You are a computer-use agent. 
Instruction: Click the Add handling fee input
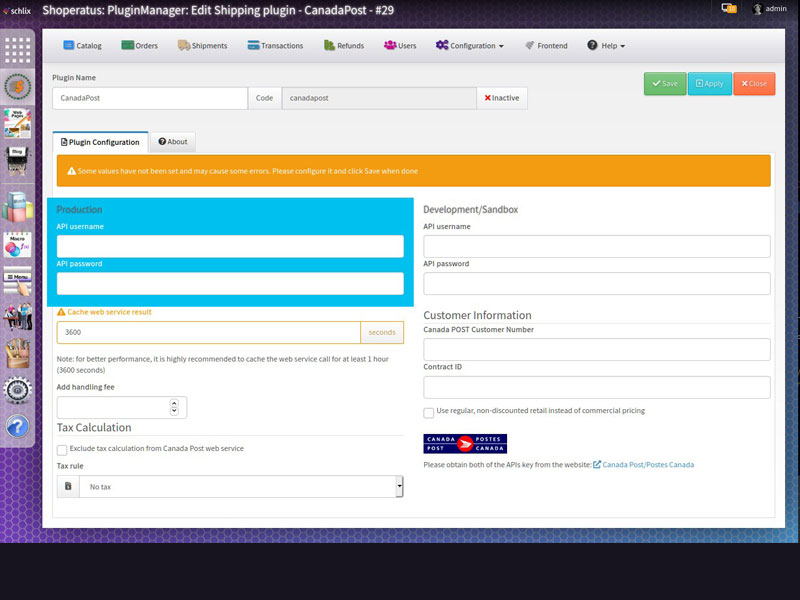[x=122, y=408]
